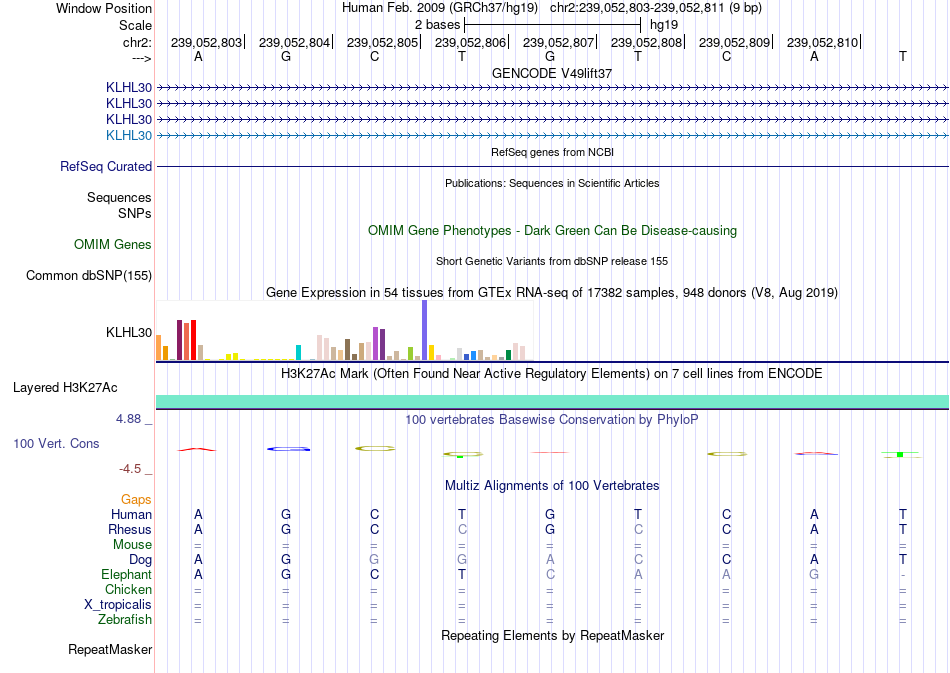Click 'Short Genetic Variants from dbSNP release 155'
This screenshot has width=950, height=673.
[552, 261]
